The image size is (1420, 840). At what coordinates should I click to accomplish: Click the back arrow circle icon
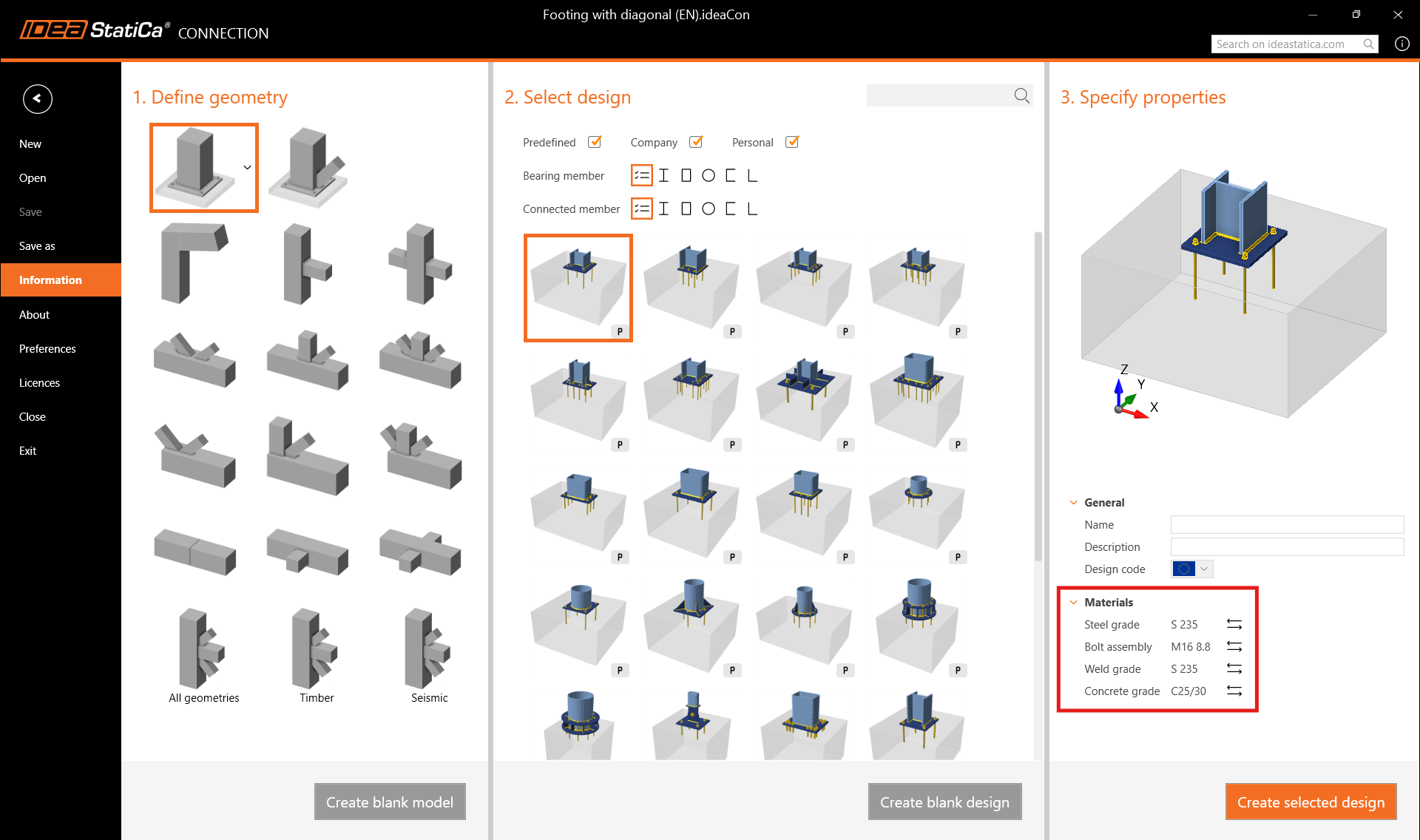38,98
